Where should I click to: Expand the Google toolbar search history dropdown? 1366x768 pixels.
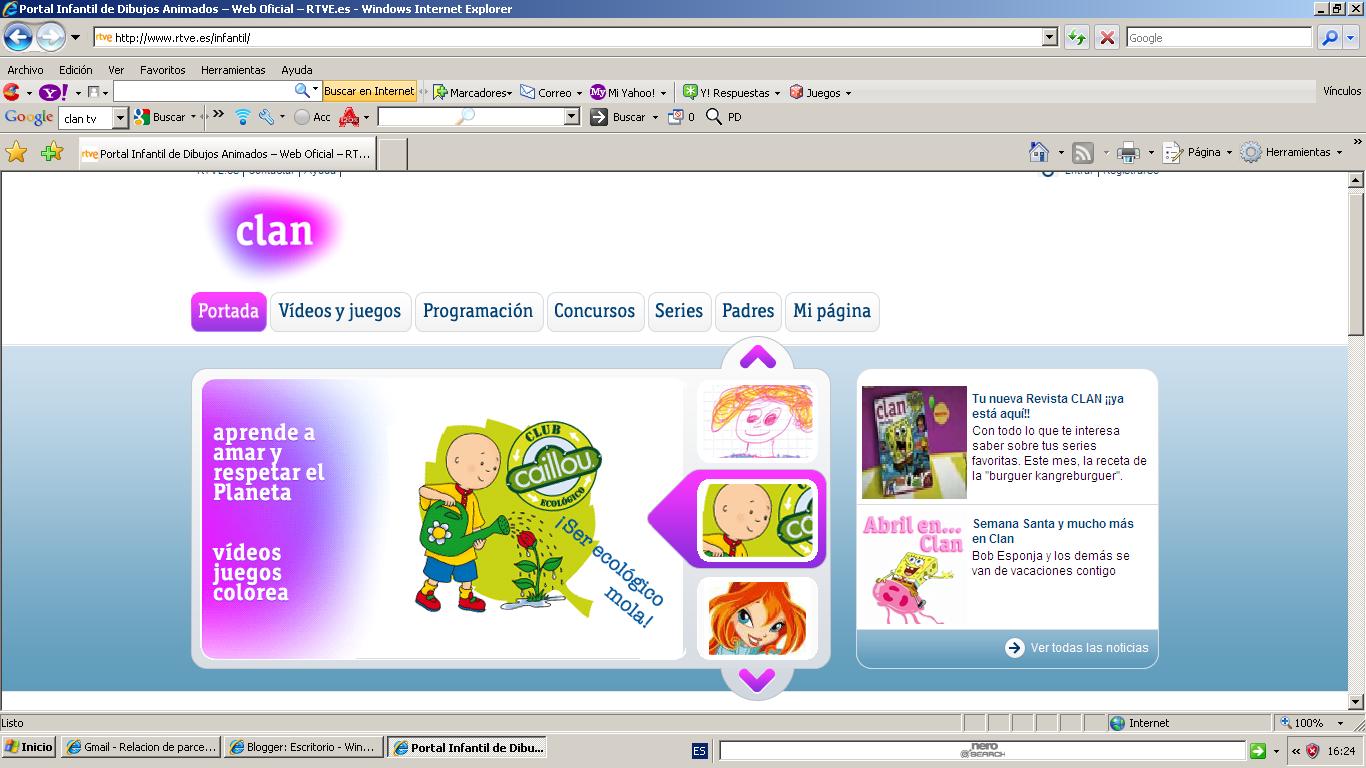point(120,118)
